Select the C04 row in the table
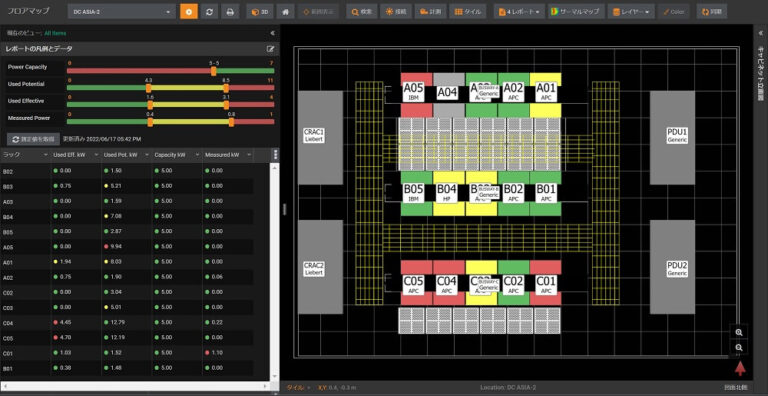The width and height of the screenshot is (768, 396). coord(126,323)
